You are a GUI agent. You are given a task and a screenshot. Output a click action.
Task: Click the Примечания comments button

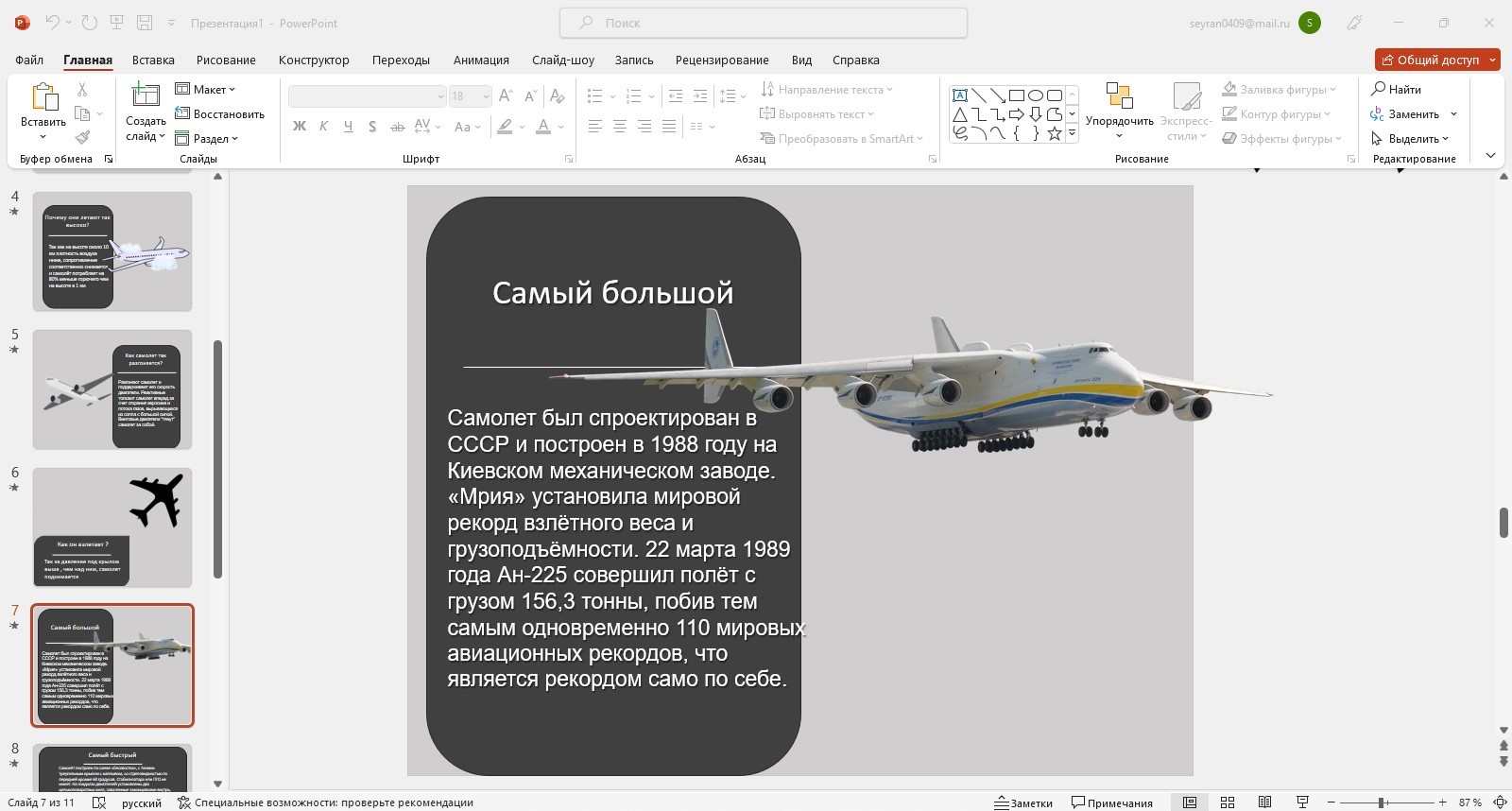1112,802
